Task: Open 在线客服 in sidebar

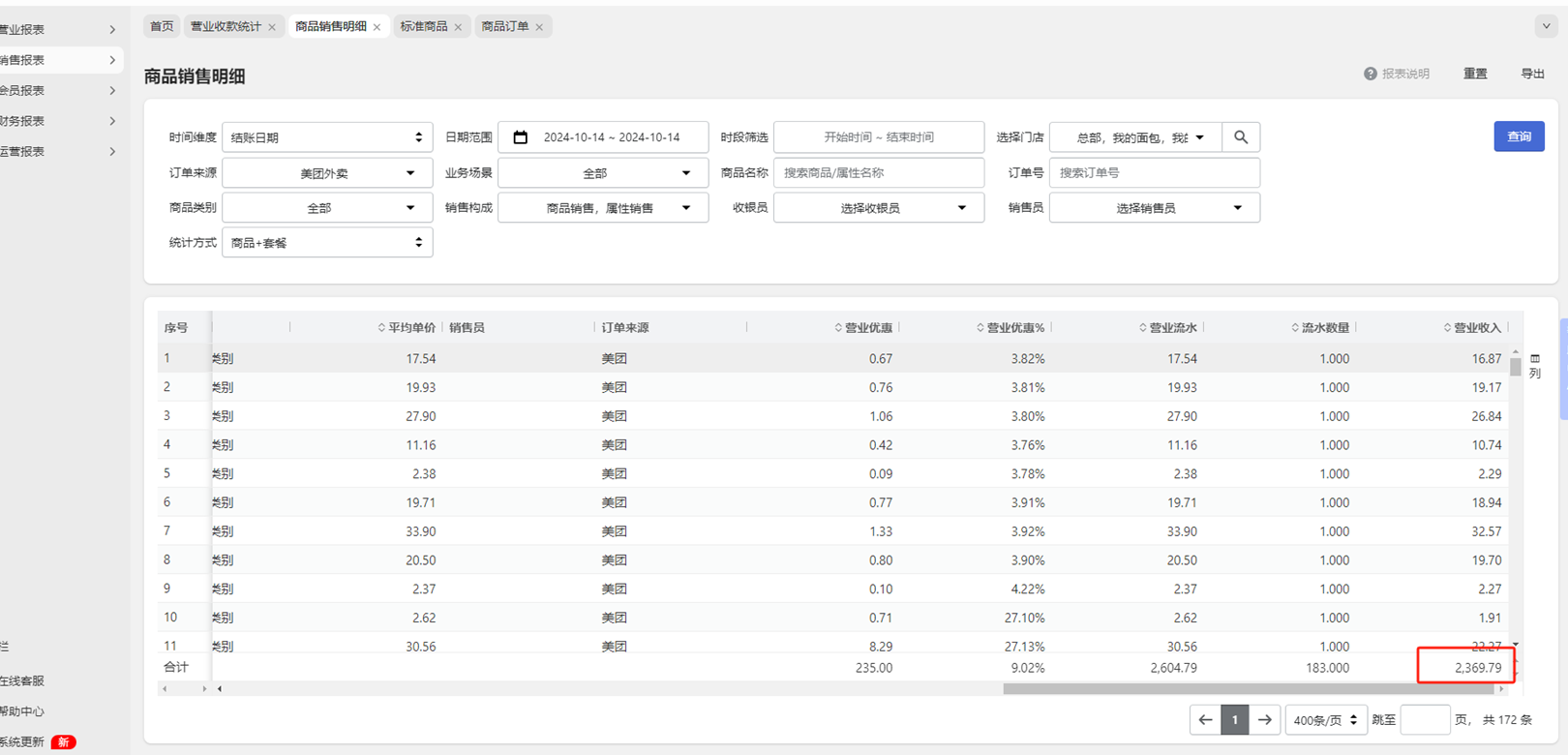Action: coord(22,681)
